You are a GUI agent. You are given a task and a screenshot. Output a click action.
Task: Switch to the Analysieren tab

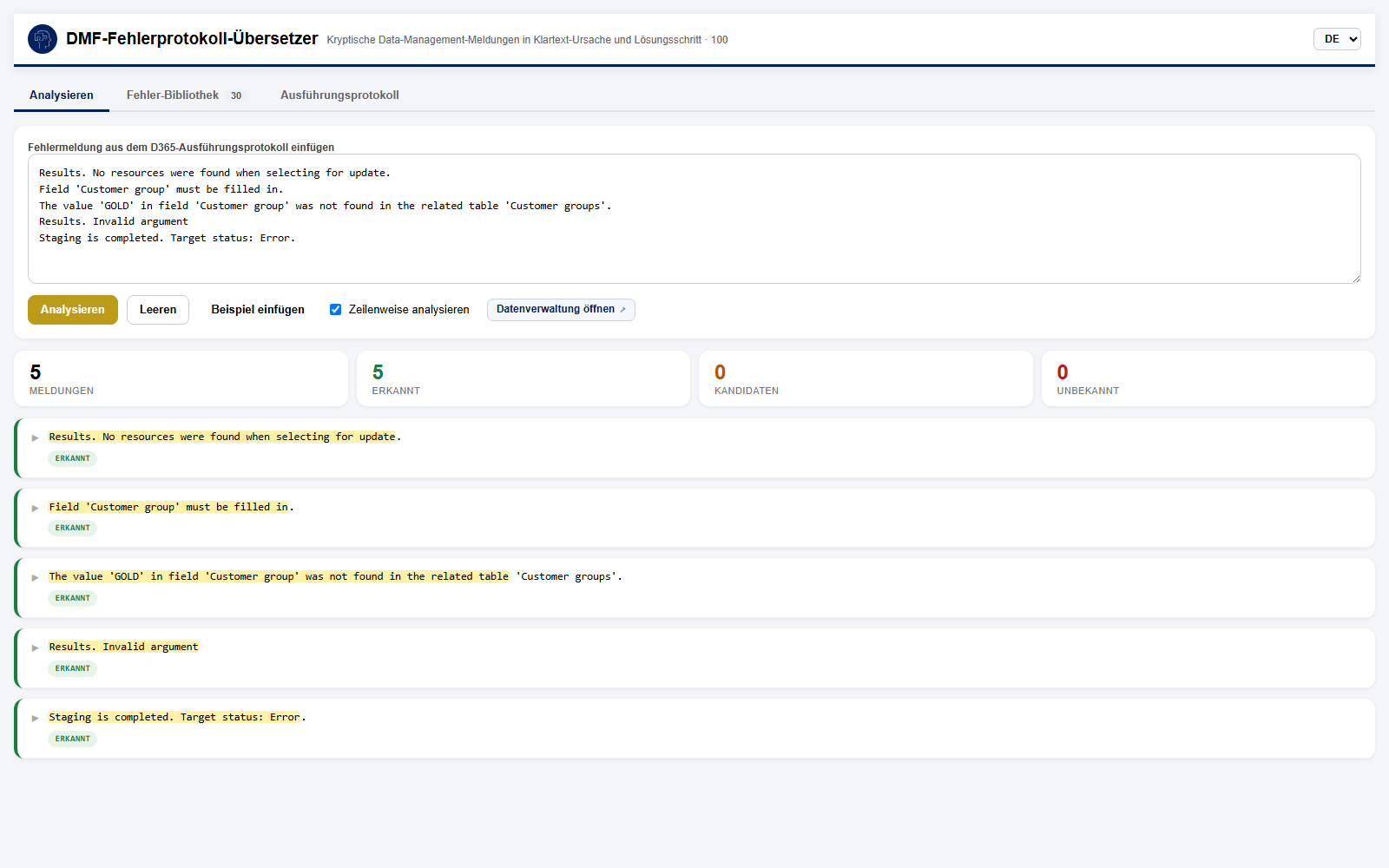tap(62, 95)
